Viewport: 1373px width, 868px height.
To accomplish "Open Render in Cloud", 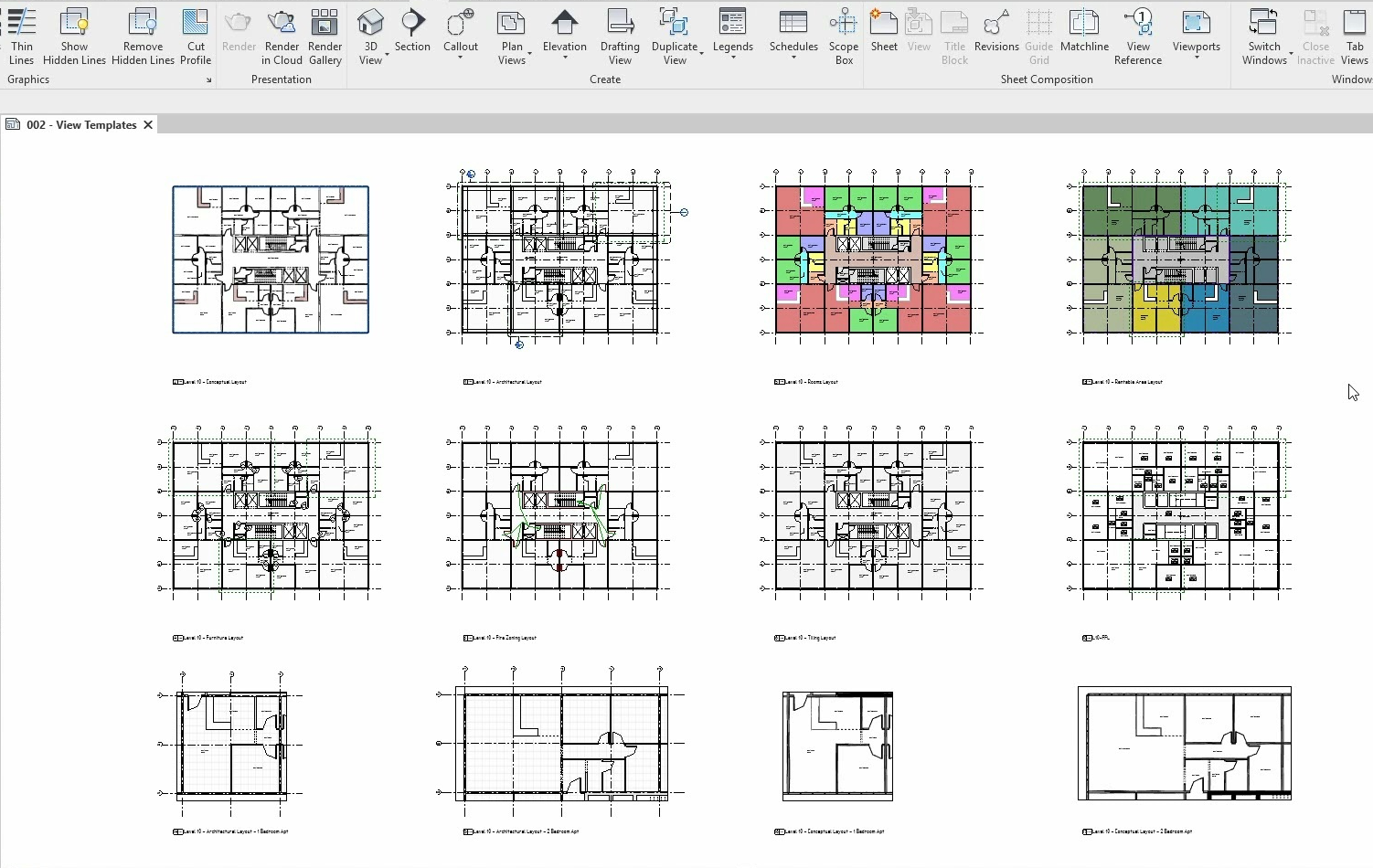I will click(x=282, y=37).
